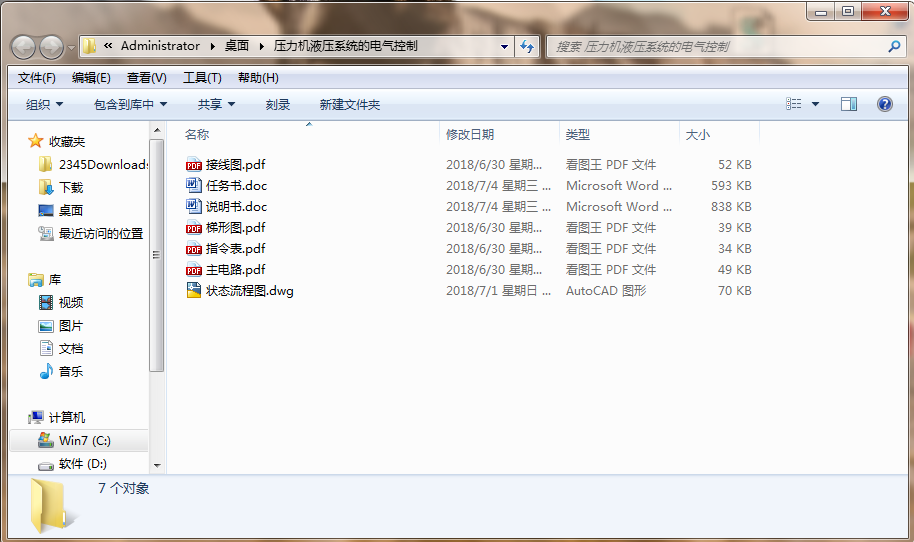Click the arrow after 桌面 in path
914x542 pixels.
[261, 46]
